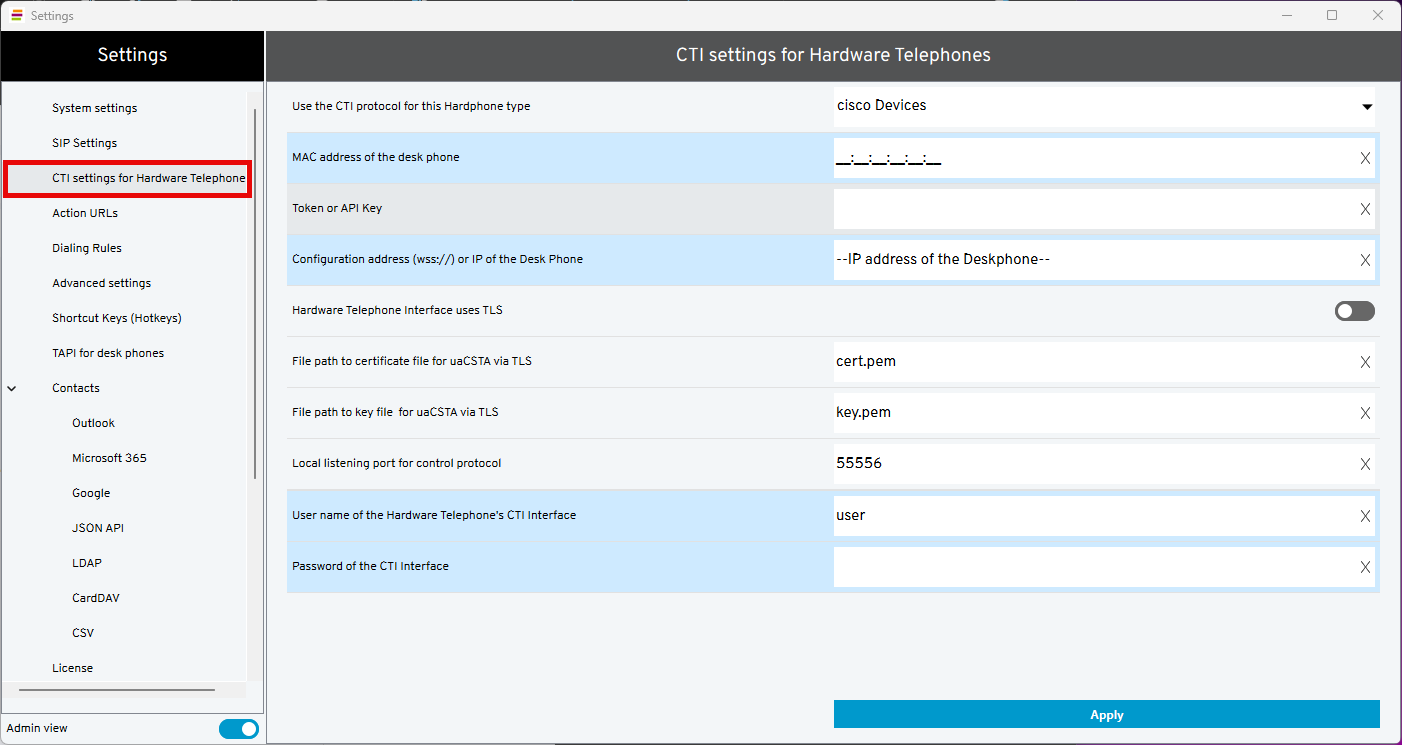Screen dimensions: 1402x745
Task: Click the sidebar horizontal scrollbar
Action: pos(116,690)
